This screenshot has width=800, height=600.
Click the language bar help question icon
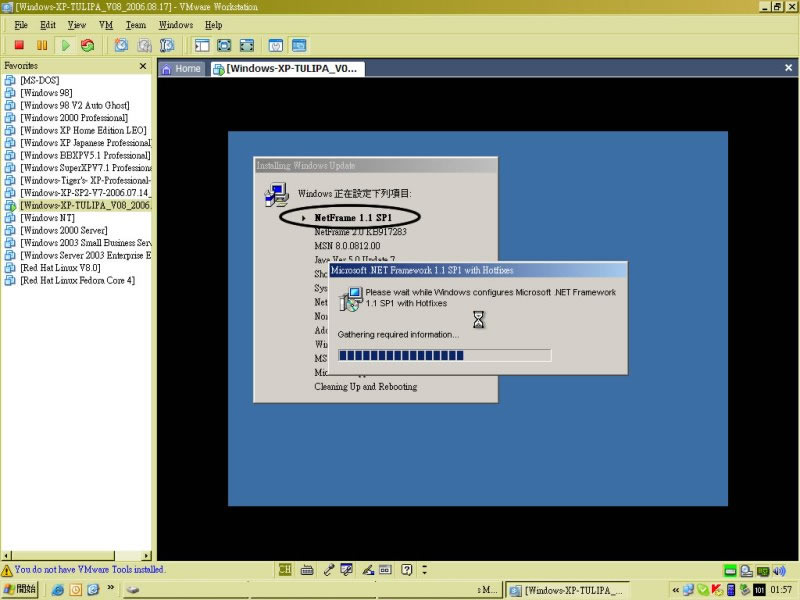pyautogui.click(x=406, y=569)
